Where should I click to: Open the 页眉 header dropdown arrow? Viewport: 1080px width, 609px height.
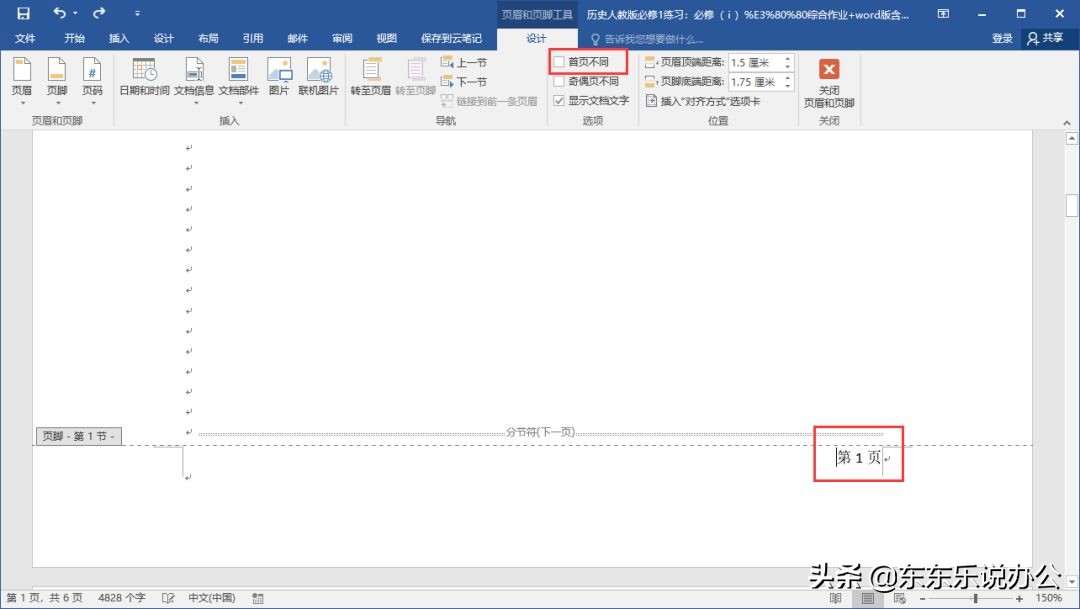click(22, 100)
